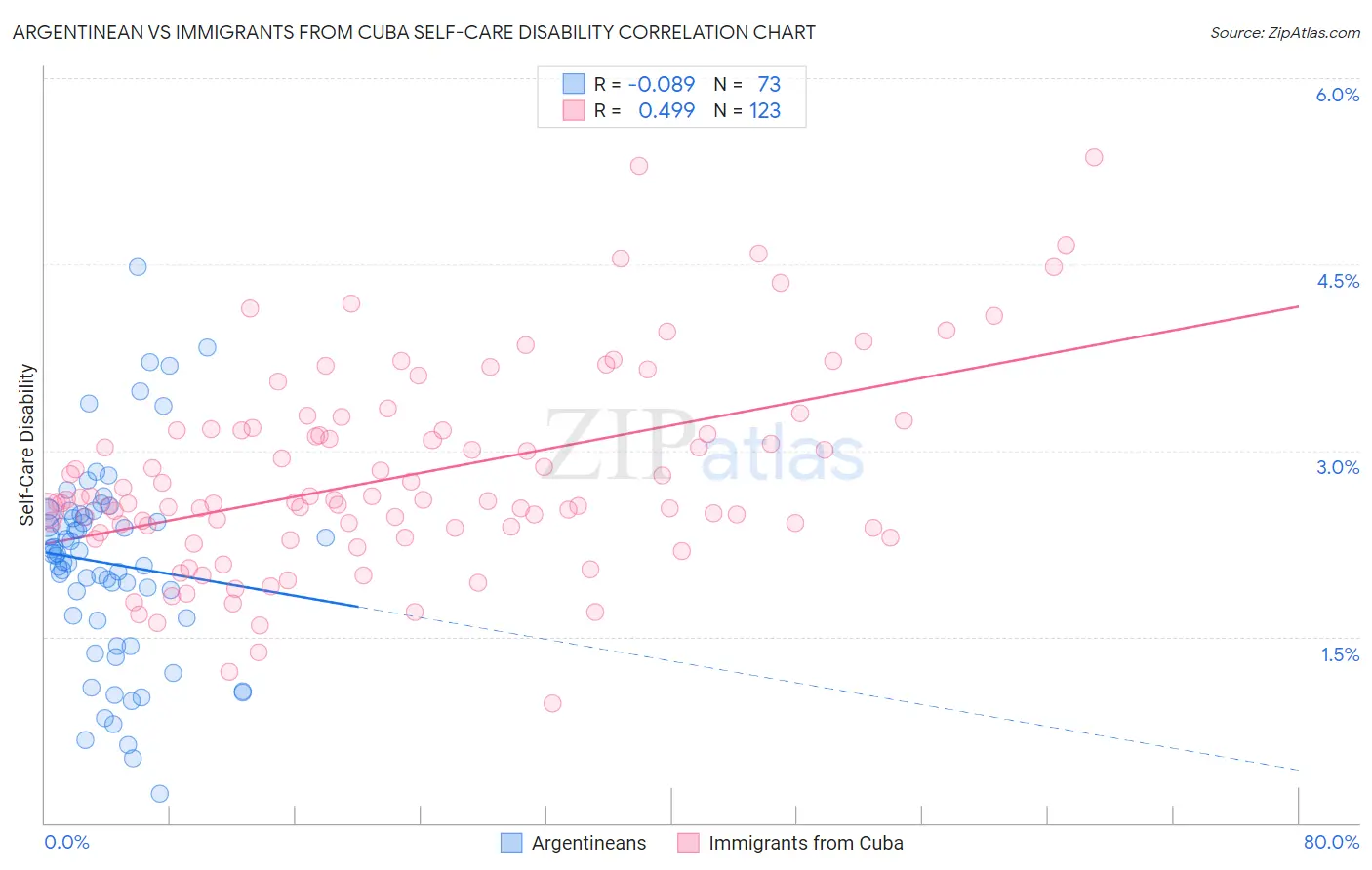This screenshot has width=1372, height=870.
Task: Select the Immigrants from Cuba legend label
Action: point(806,843)
